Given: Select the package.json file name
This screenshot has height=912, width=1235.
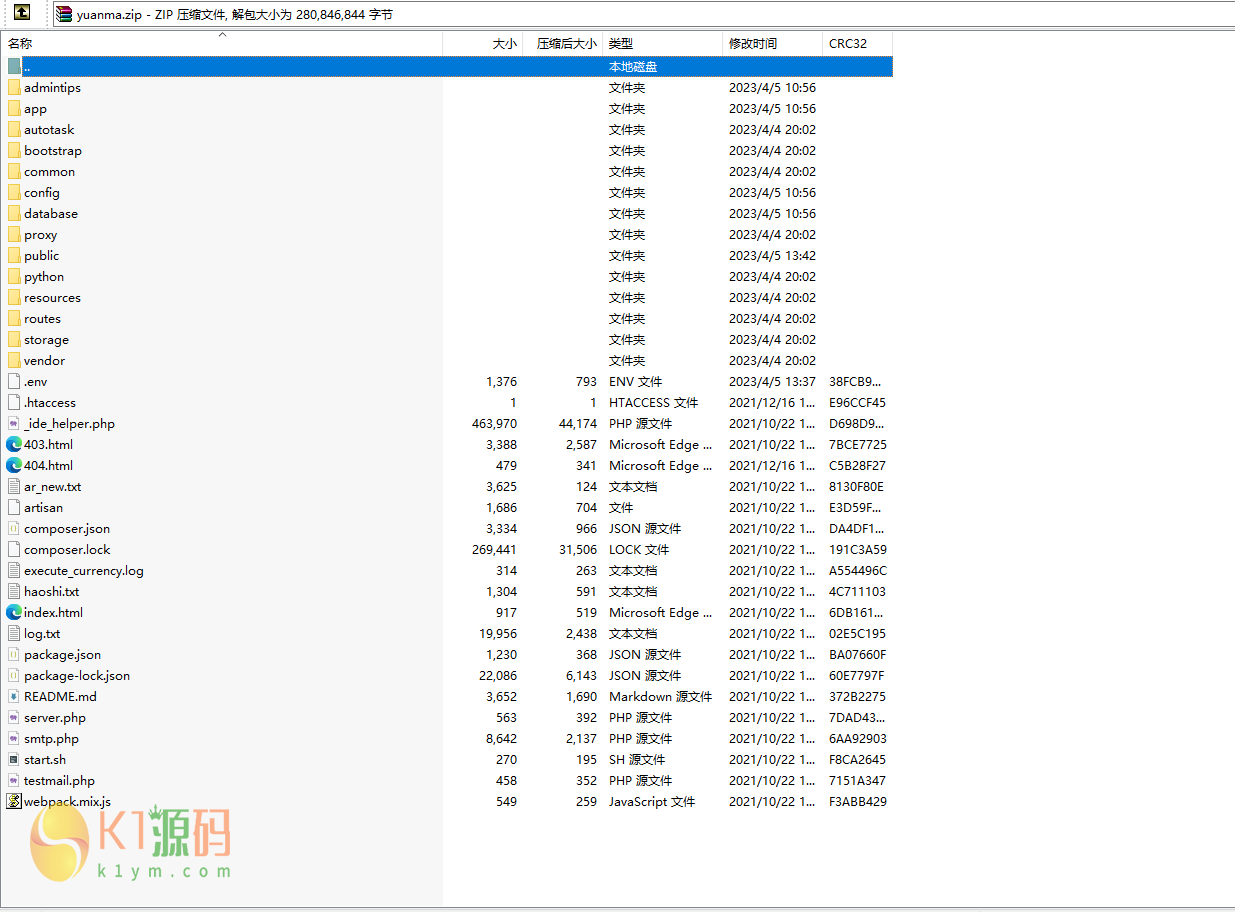Looking at the screenshot, I should (63, 654).
